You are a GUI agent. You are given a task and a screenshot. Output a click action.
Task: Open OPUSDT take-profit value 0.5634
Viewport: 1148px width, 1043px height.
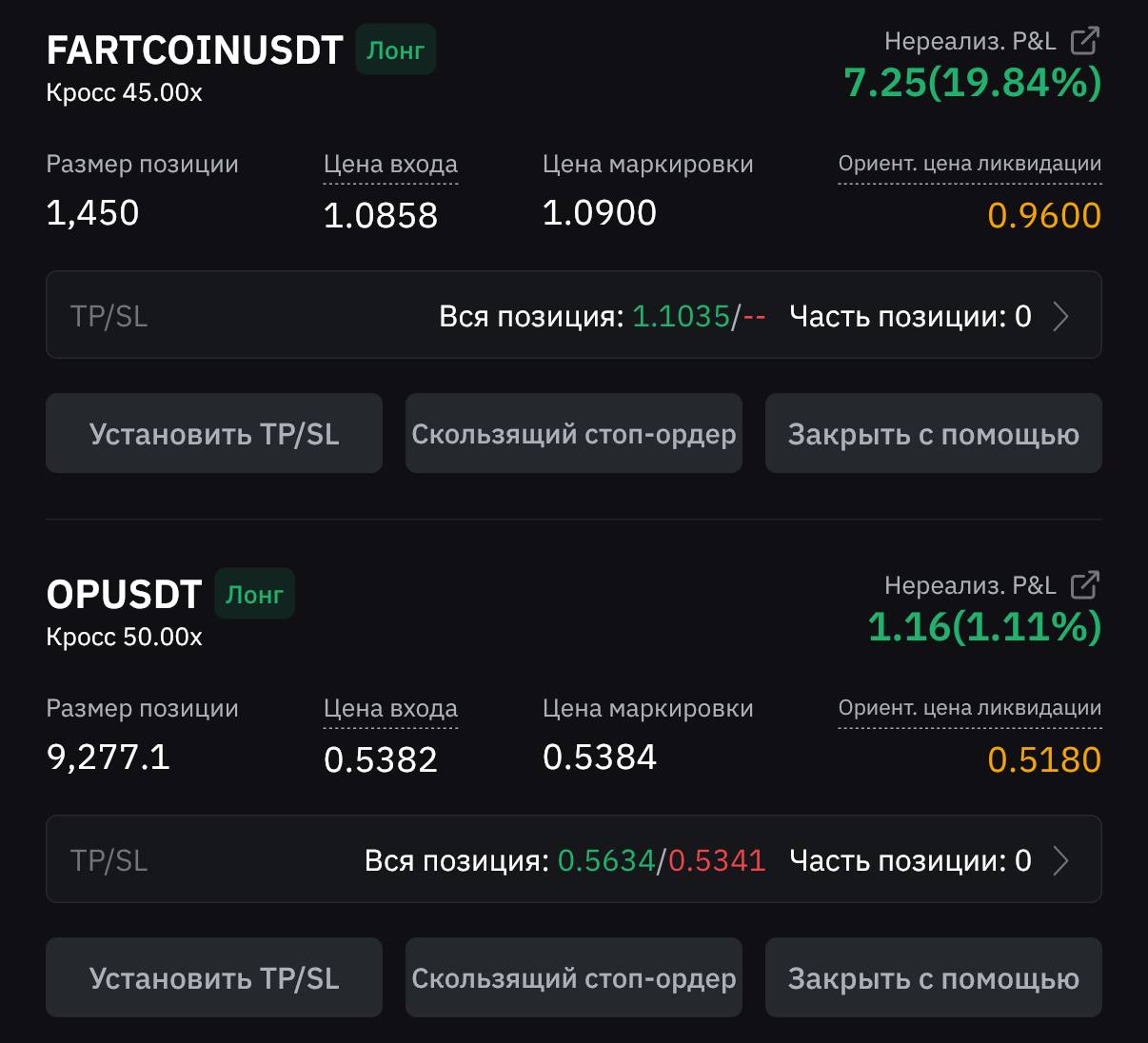pos(606,860)
